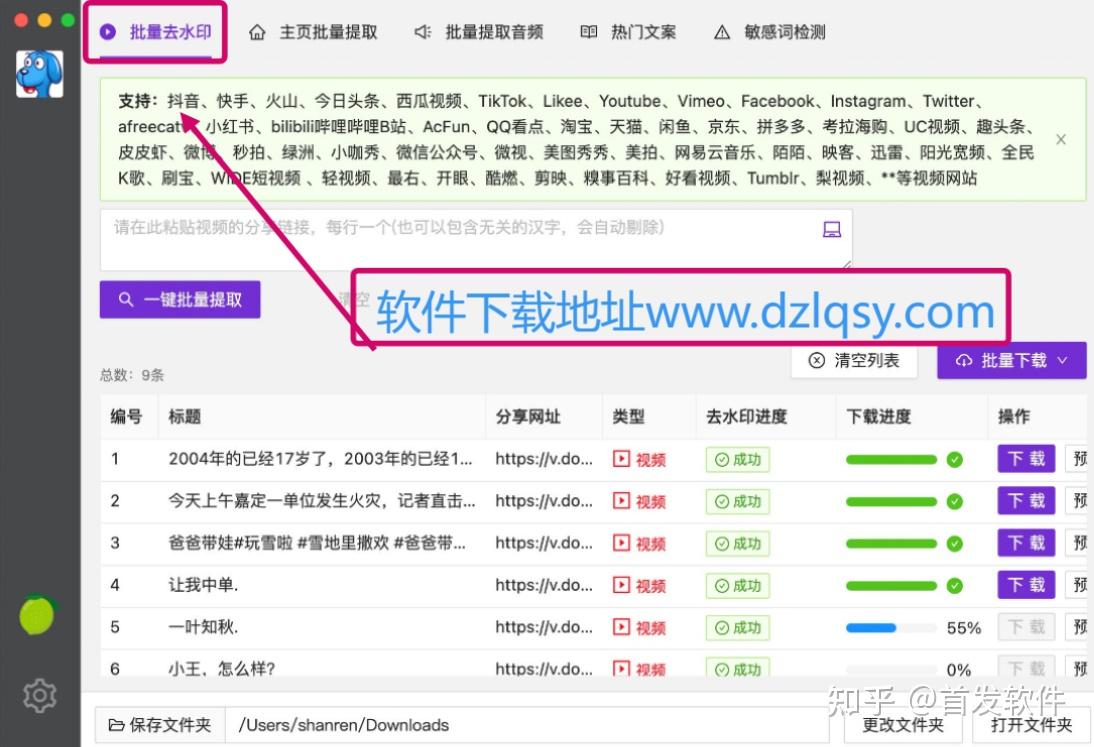Click the paste-from-clipboard icon in link box
Viewport: 1094px width, 747px height.
coord(832,229)
